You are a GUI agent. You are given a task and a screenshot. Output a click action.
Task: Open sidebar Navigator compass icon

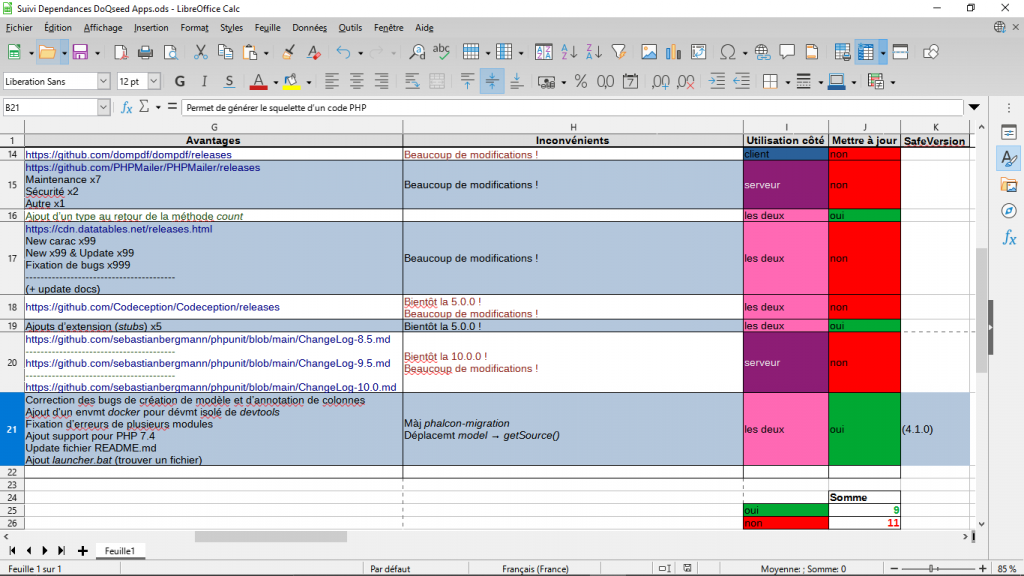click(x=1009, y=211)
